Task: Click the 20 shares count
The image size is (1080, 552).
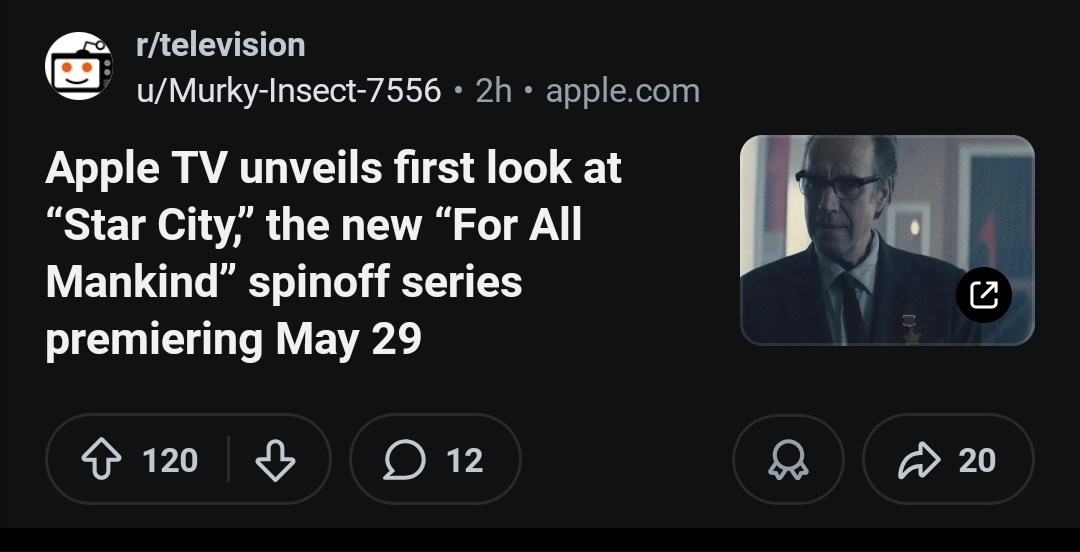Action: [977, 460]
